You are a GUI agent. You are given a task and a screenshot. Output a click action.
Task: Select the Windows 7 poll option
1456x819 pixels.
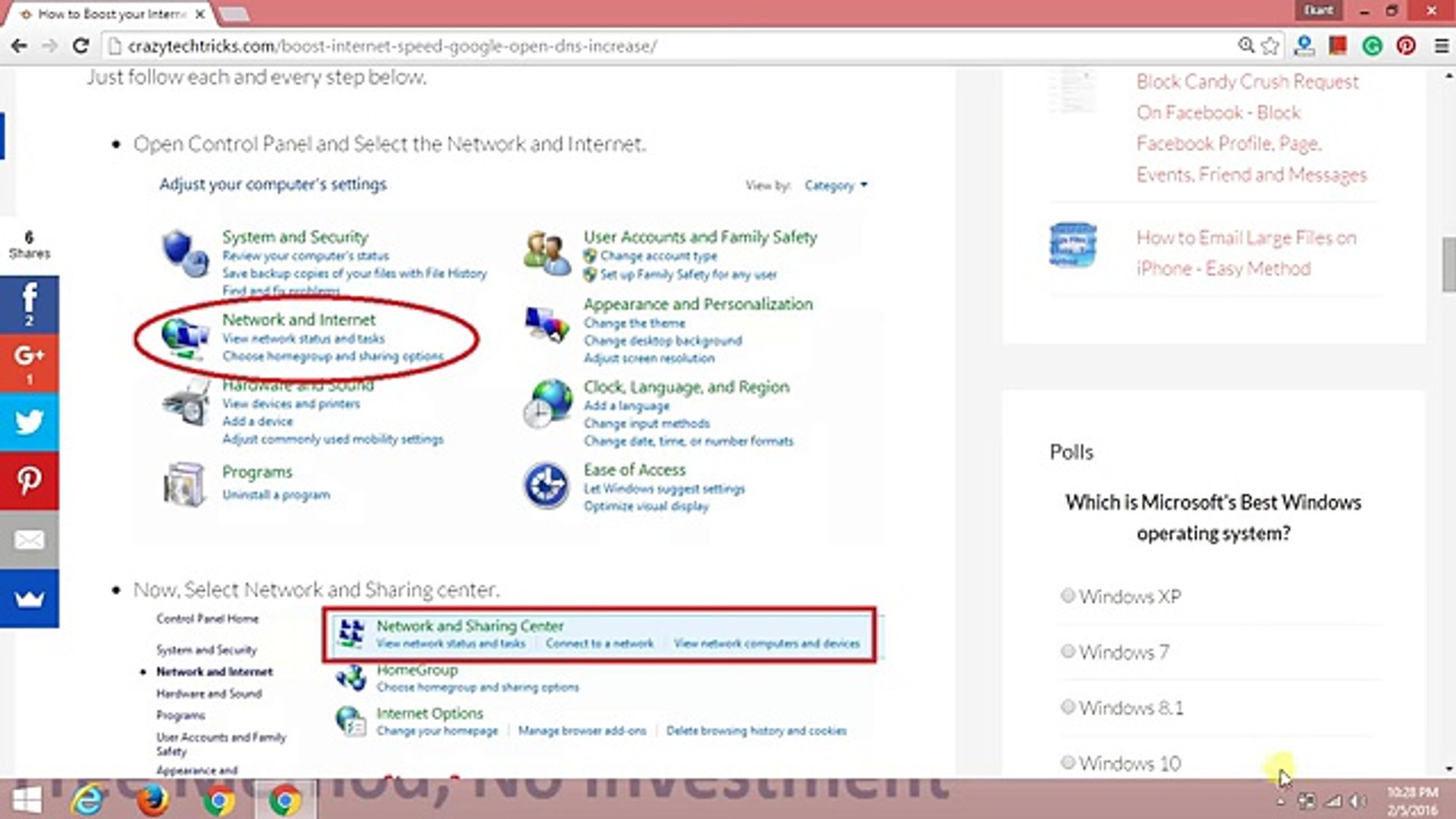[1068, 651]
